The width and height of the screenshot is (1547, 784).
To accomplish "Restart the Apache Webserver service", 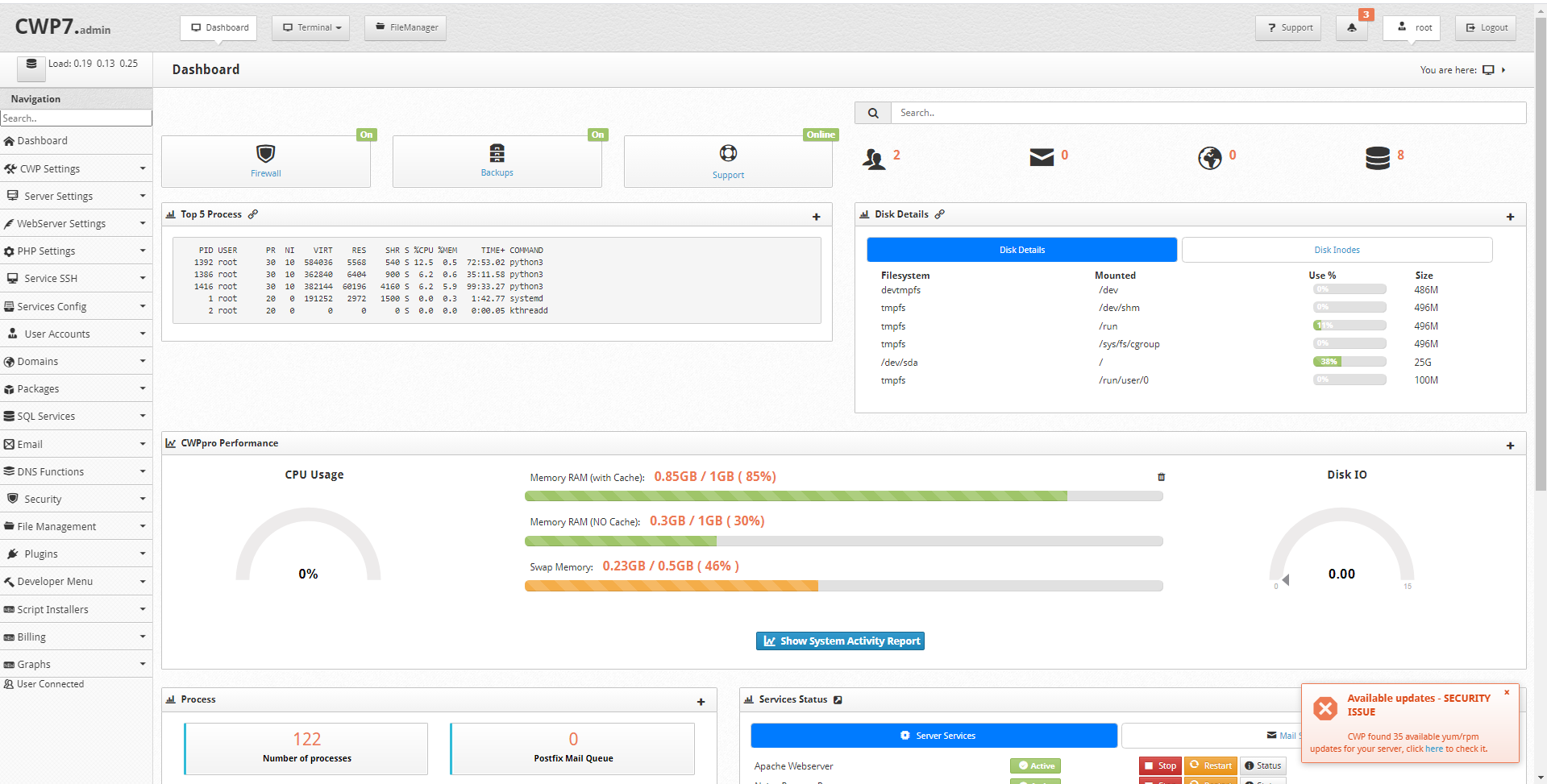I will [x=1211, y=765].
